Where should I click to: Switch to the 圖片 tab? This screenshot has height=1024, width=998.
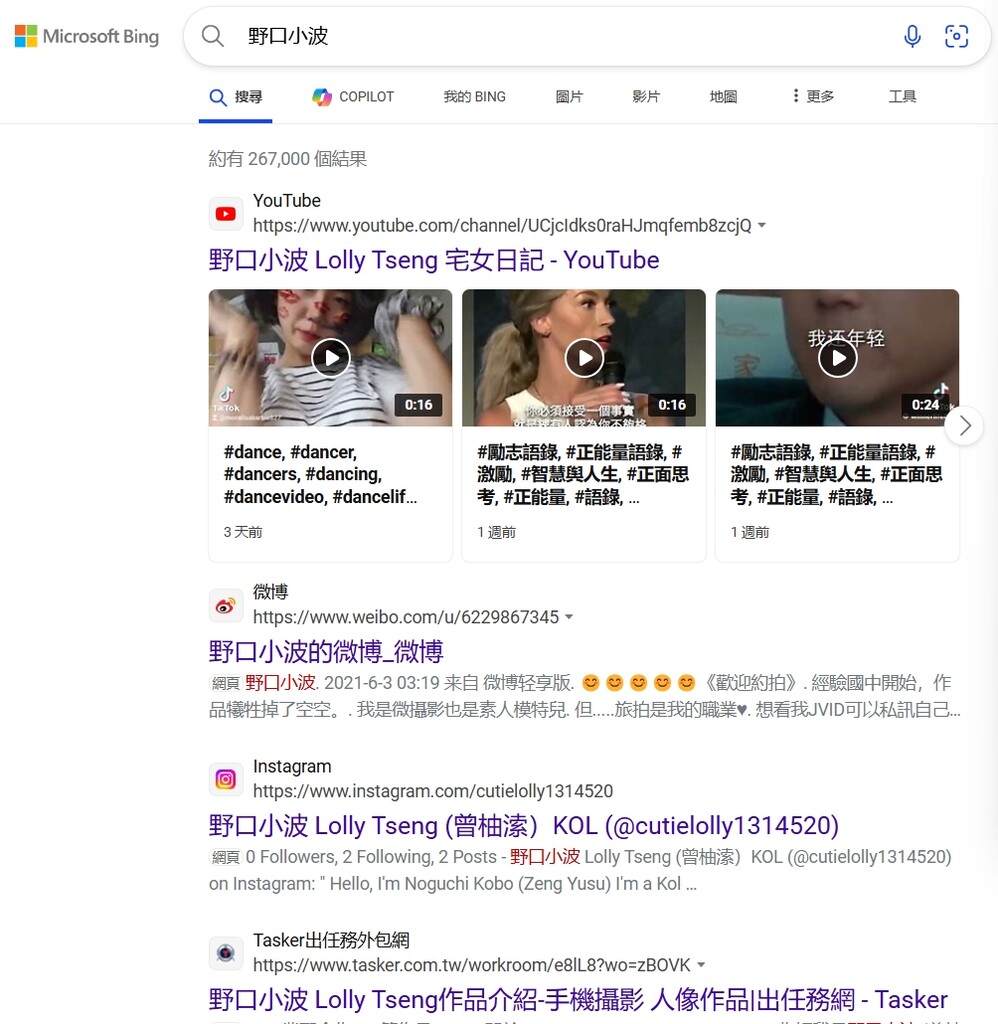click(x=569, y=97)
